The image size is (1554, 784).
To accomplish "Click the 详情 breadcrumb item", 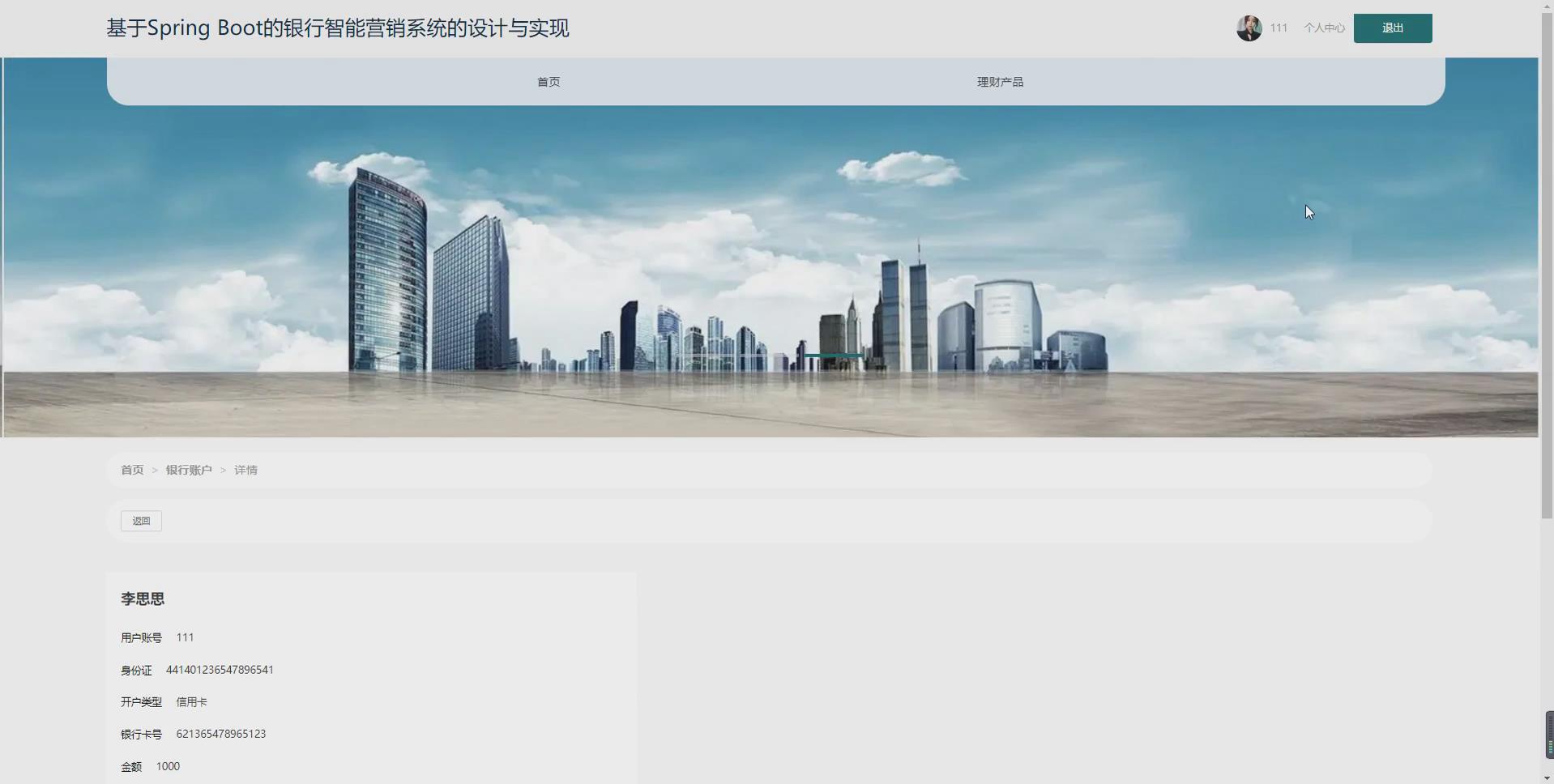I will pos(245,470).
